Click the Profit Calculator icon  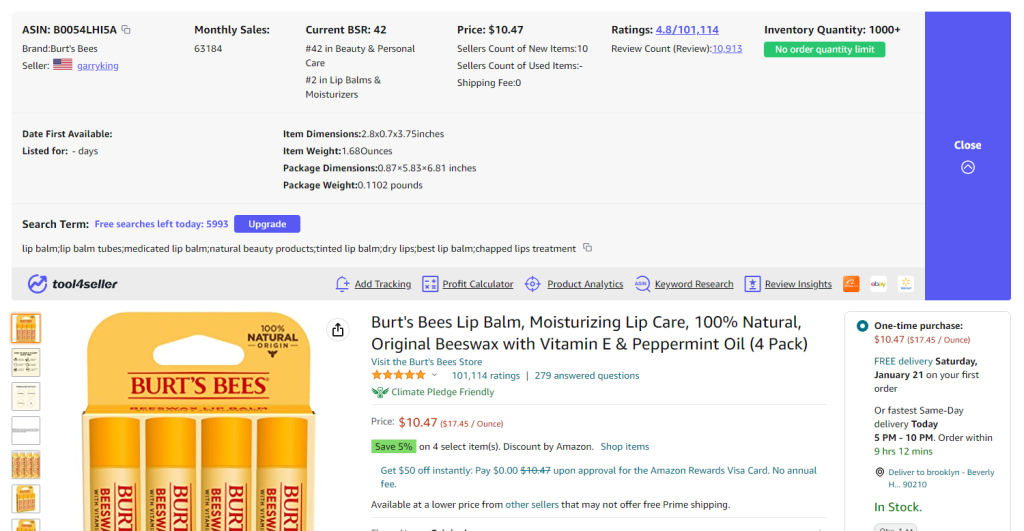tap(430, 283)
